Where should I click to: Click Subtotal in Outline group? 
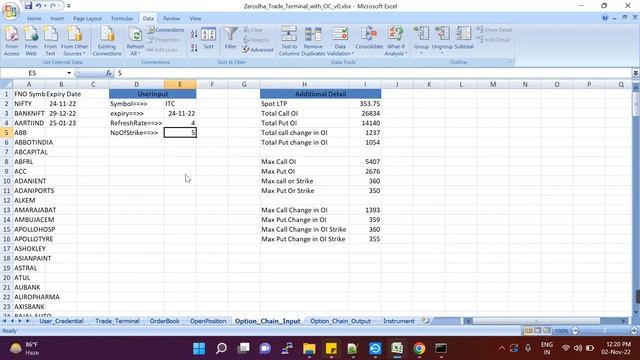(464, 38)
